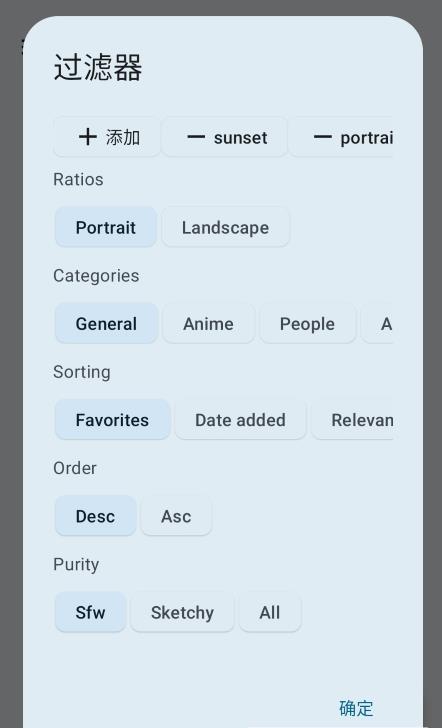This screenshot has height=728, width=442.
Task: Remove the portrait tag via minus icon
Action: click(322, 137)
